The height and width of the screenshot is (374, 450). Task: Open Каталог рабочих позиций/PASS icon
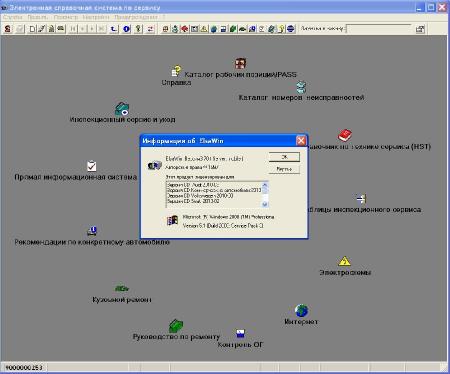pos(240,63)
